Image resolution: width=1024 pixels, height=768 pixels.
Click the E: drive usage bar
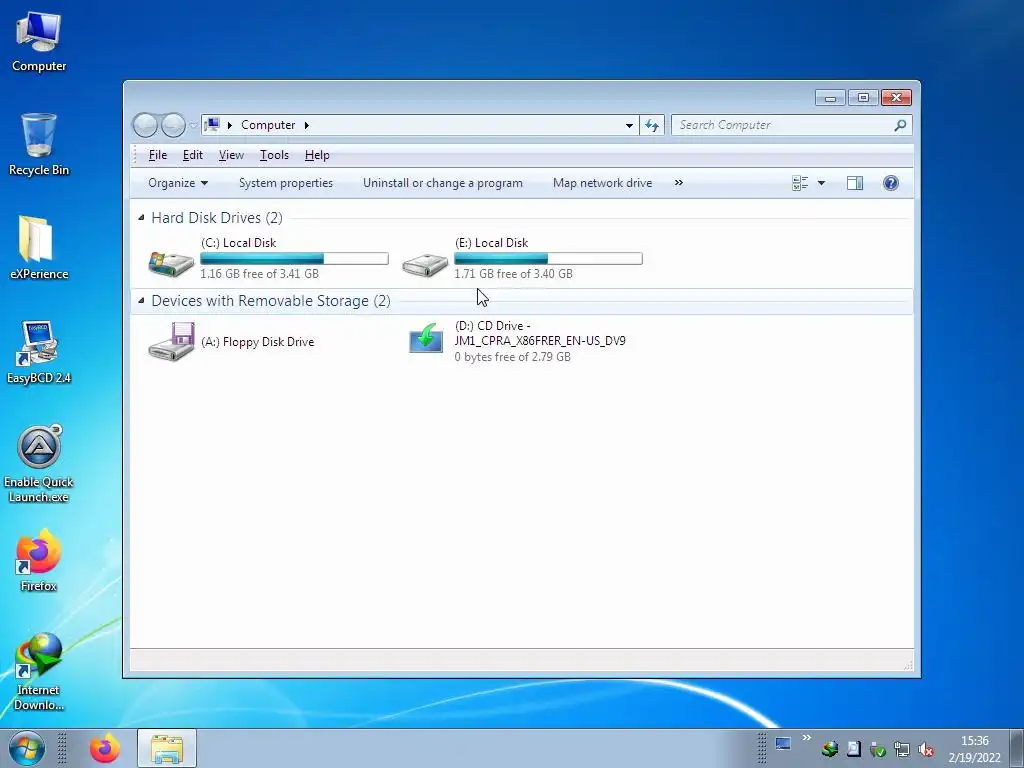pyautogui.click(x=549, y=259)
